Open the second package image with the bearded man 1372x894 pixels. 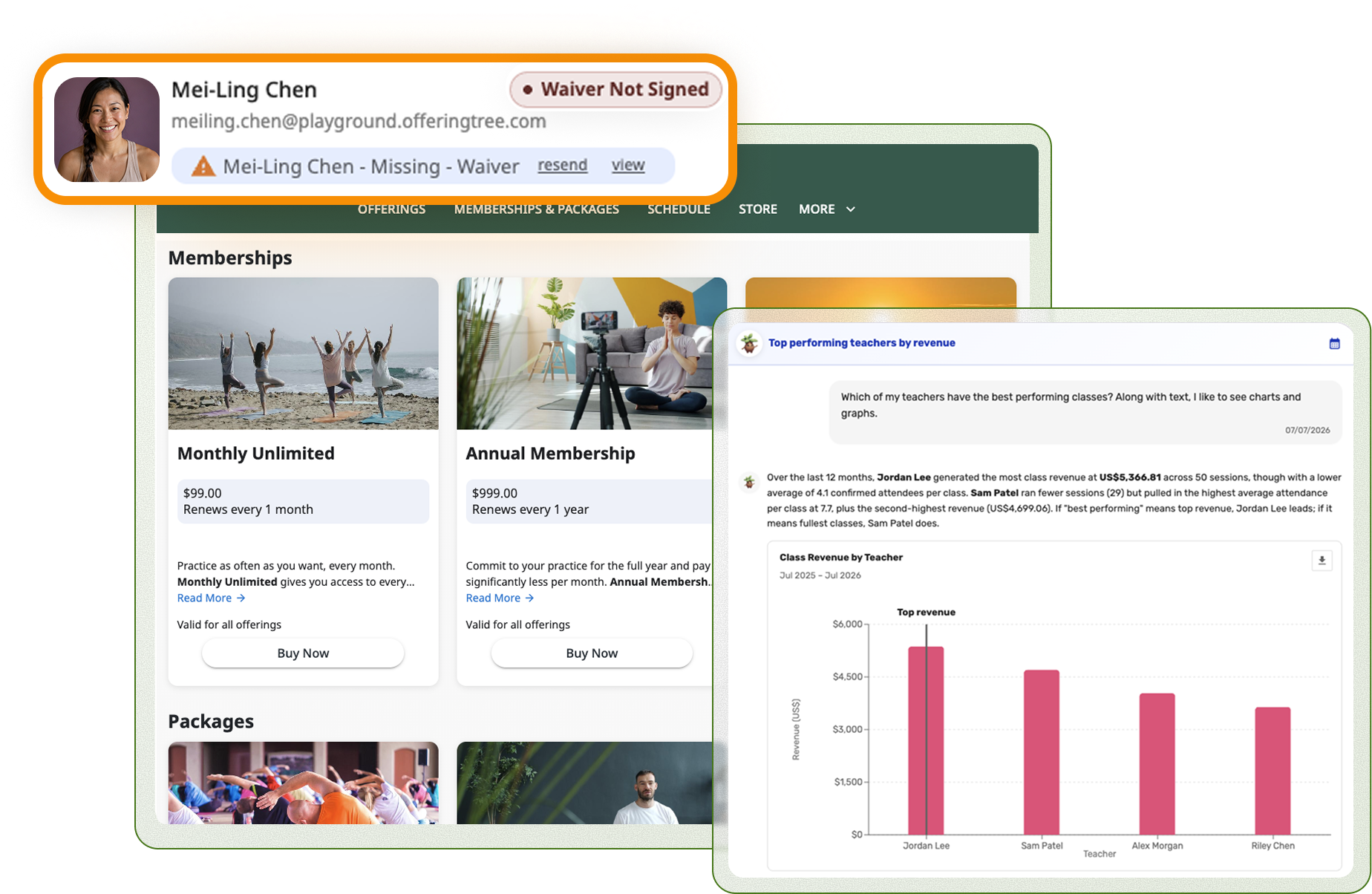tap(585, 783)
